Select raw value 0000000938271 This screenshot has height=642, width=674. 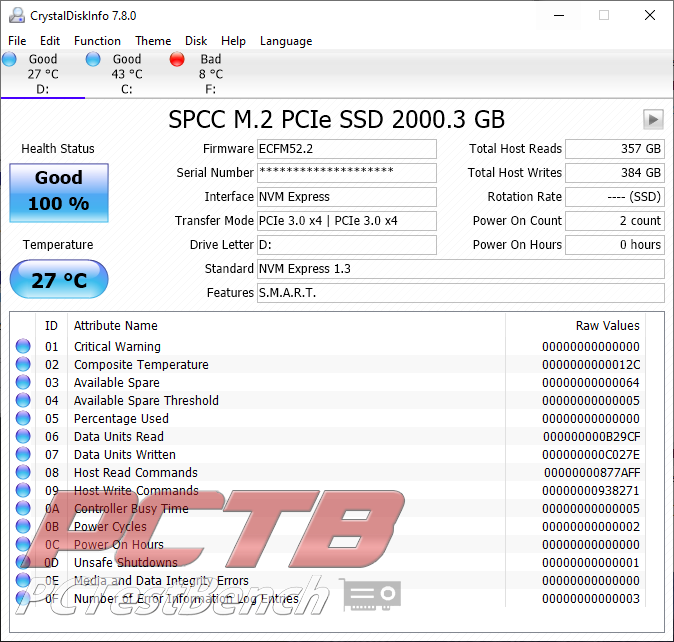(591, 491)
